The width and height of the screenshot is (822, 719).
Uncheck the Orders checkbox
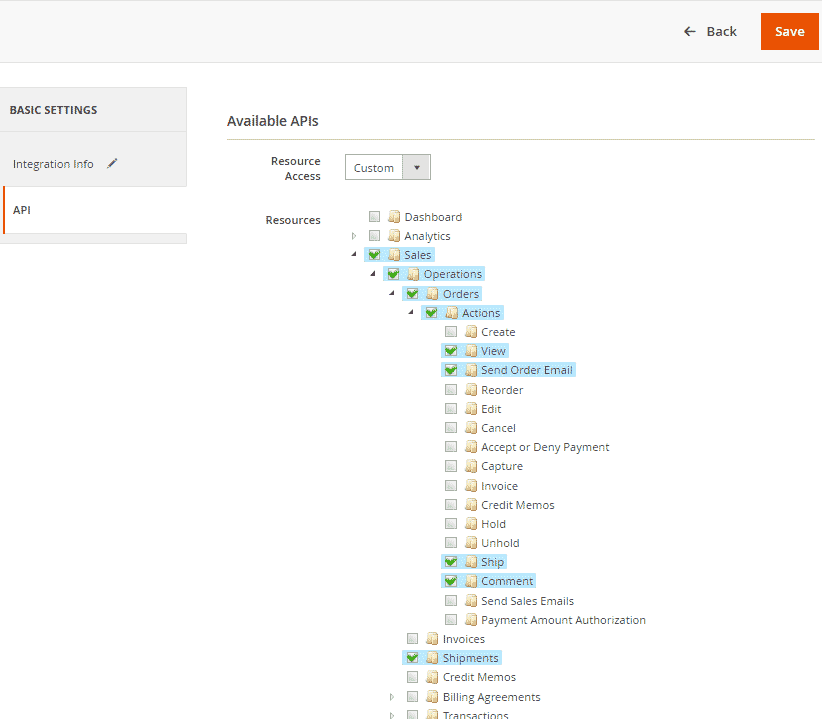tap(413, 293)
